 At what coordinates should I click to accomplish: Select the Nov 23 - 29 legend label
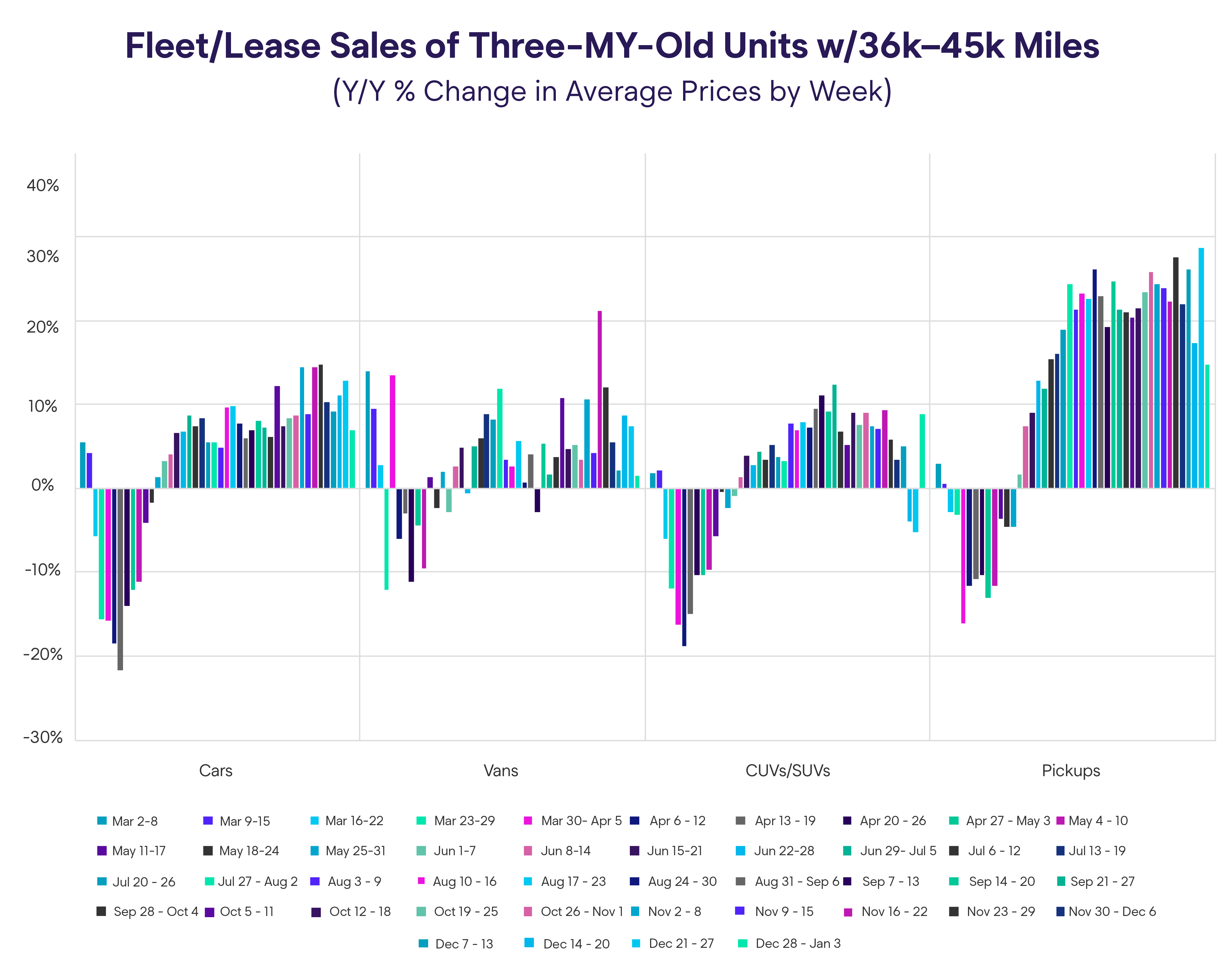1001,912
